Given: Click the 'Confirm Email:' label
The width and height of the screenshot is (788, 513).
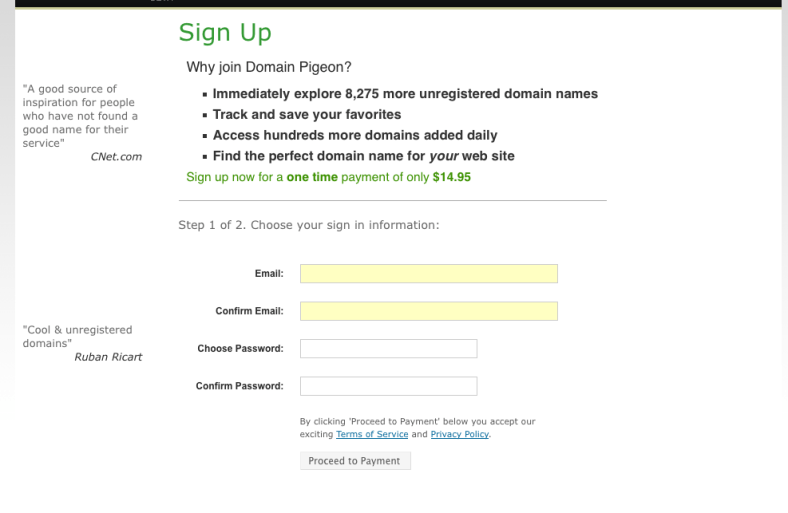Looking at the screenshot, I should [249, 311].
